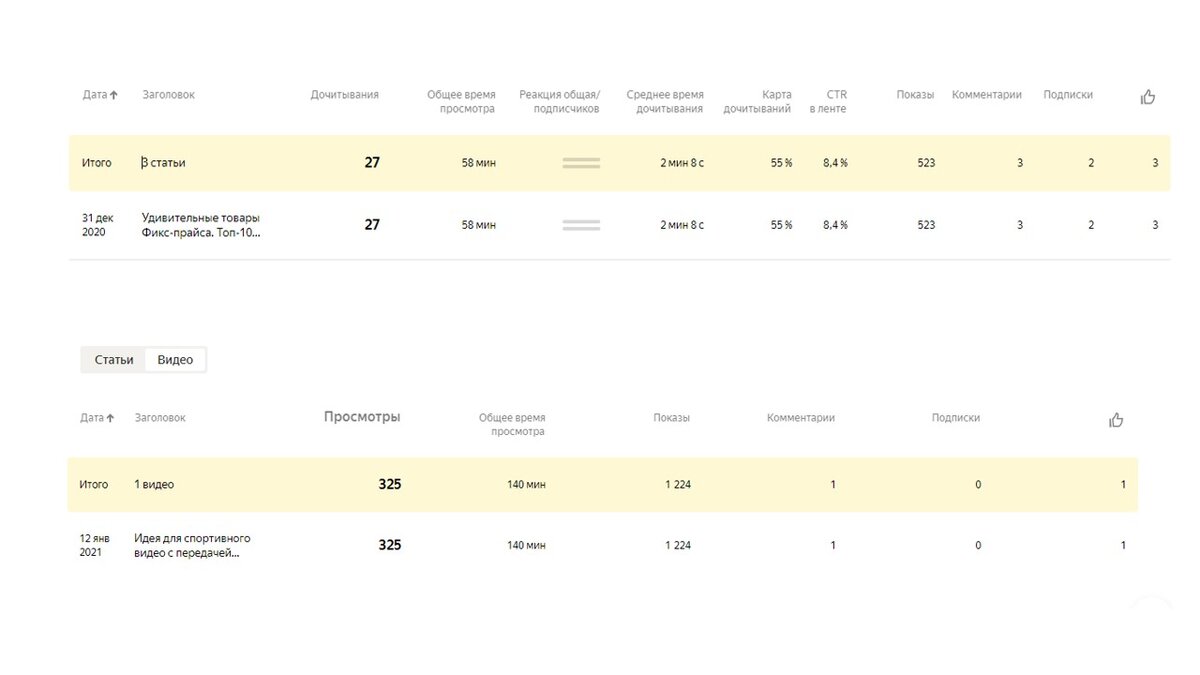Click the CTR в ленте header
This screenshot has height=675, width=1200.
(x=828, y=102)
